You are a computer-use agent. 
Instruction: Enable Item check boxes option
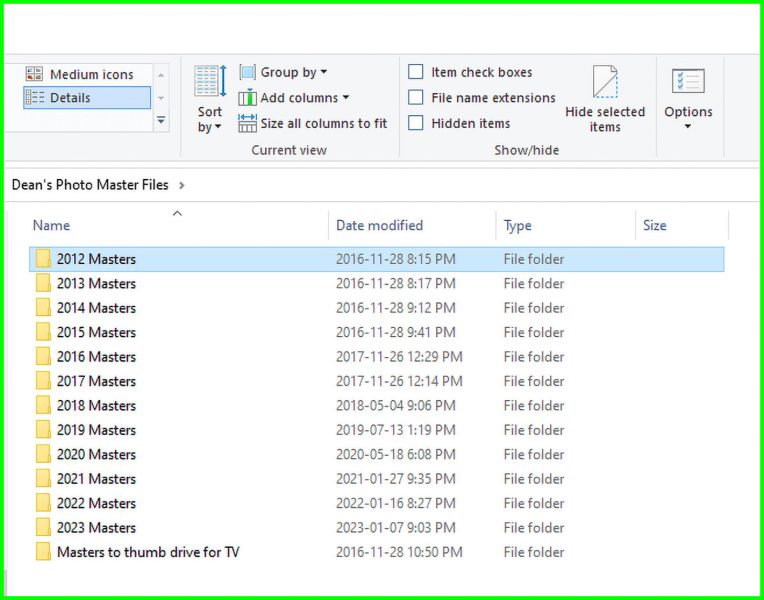(416, 72)
